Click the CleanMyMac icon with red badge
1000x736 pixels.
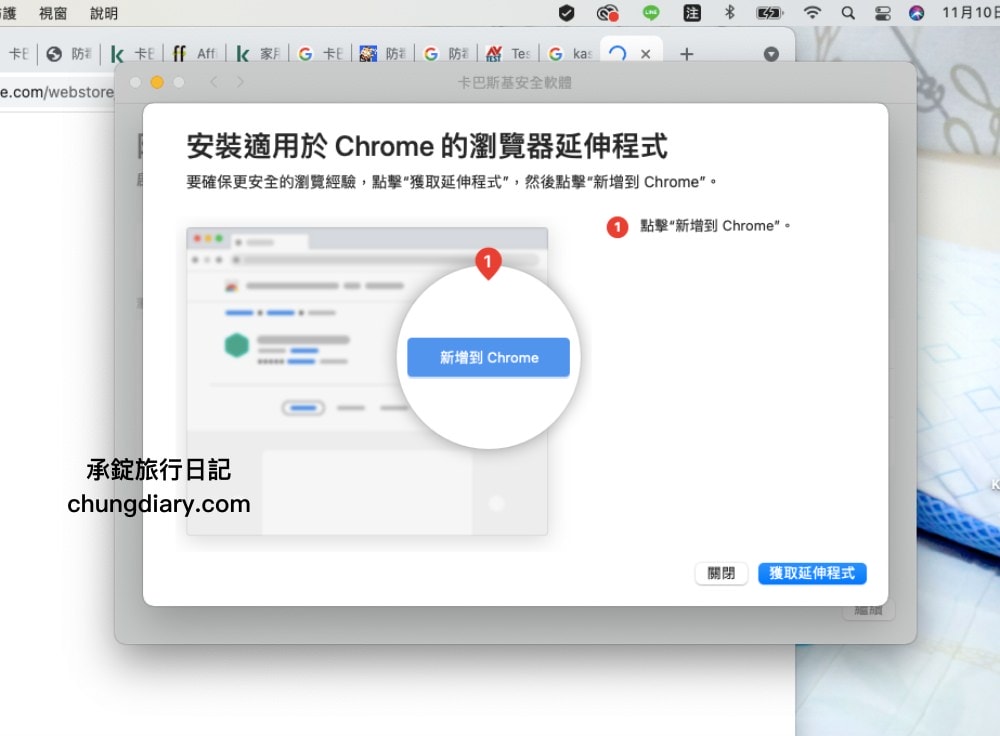pos(607,13)
